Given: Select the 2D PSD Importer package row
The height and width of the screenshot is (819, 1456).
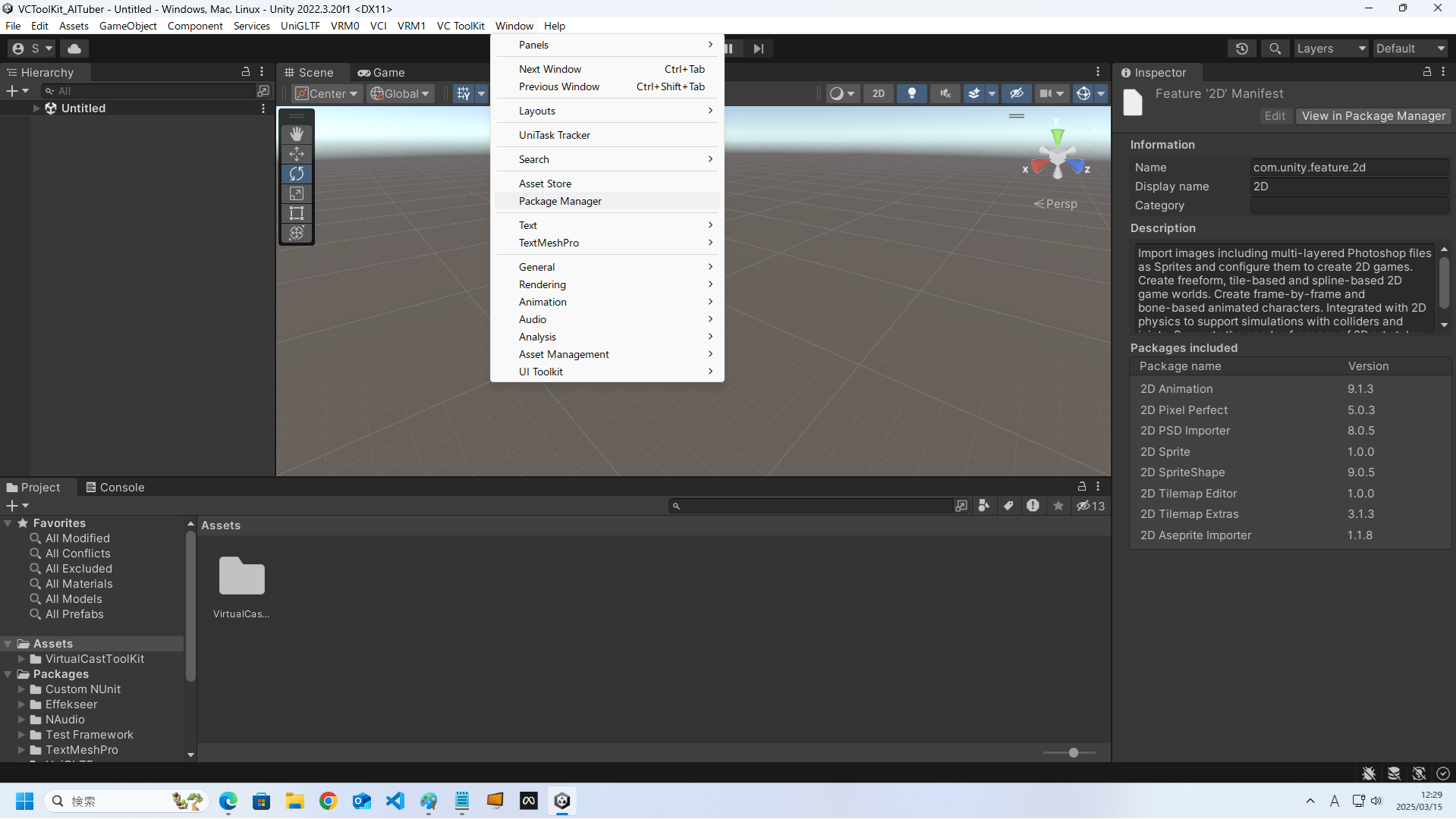Looking at the screenshot, I should coord(1290,431).
